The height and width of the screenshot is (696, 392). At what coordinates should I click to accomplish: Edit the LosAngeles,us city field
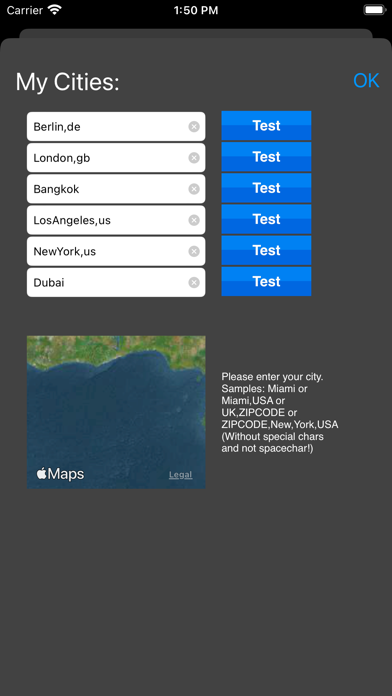click(x=116, y=220)
